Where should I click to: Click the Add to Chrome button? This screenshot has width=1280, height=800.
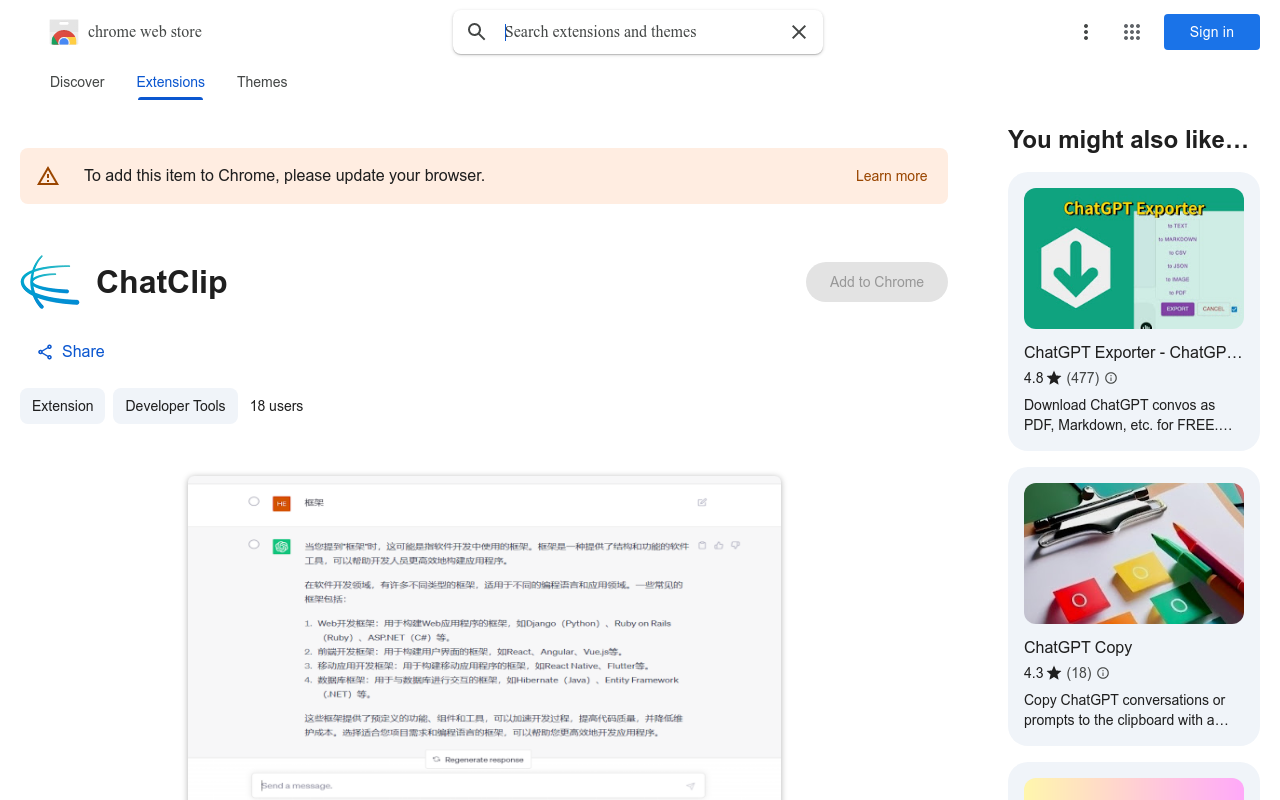[x=877, y=282]
